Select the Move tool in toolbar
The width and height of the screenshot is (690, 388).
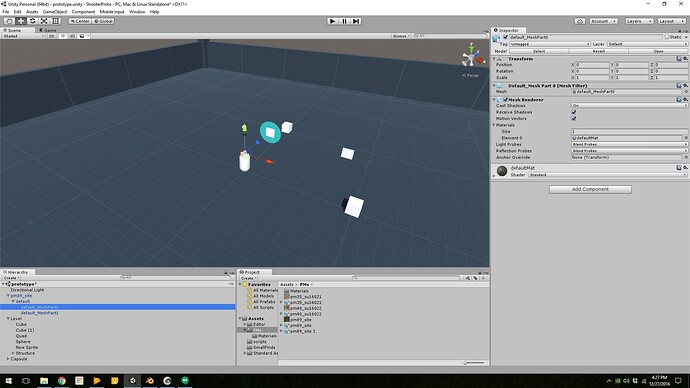pyautogui.click(x=21, y=21)
